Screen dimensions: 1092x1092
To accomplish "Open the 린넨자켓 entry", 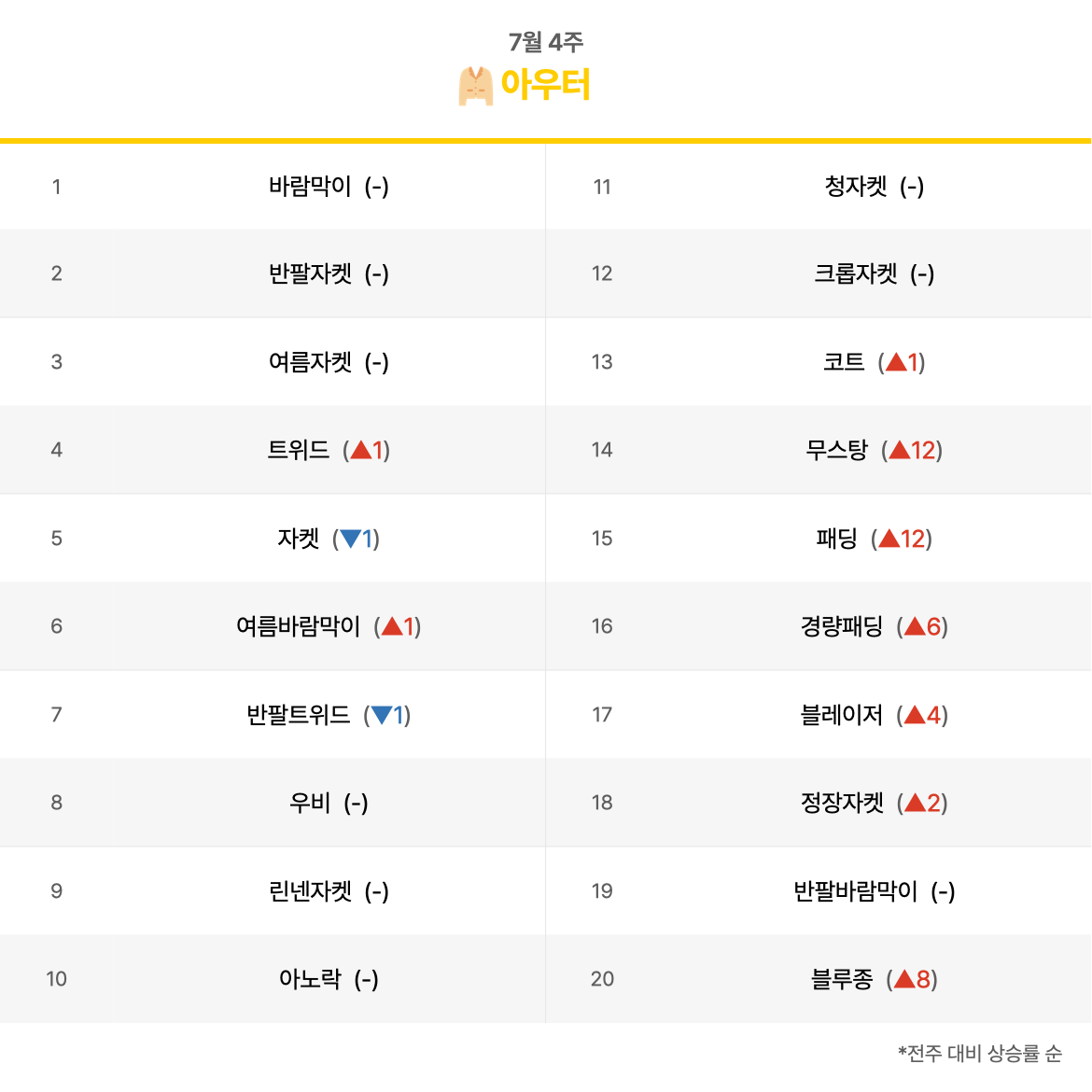I will [310, 890].
